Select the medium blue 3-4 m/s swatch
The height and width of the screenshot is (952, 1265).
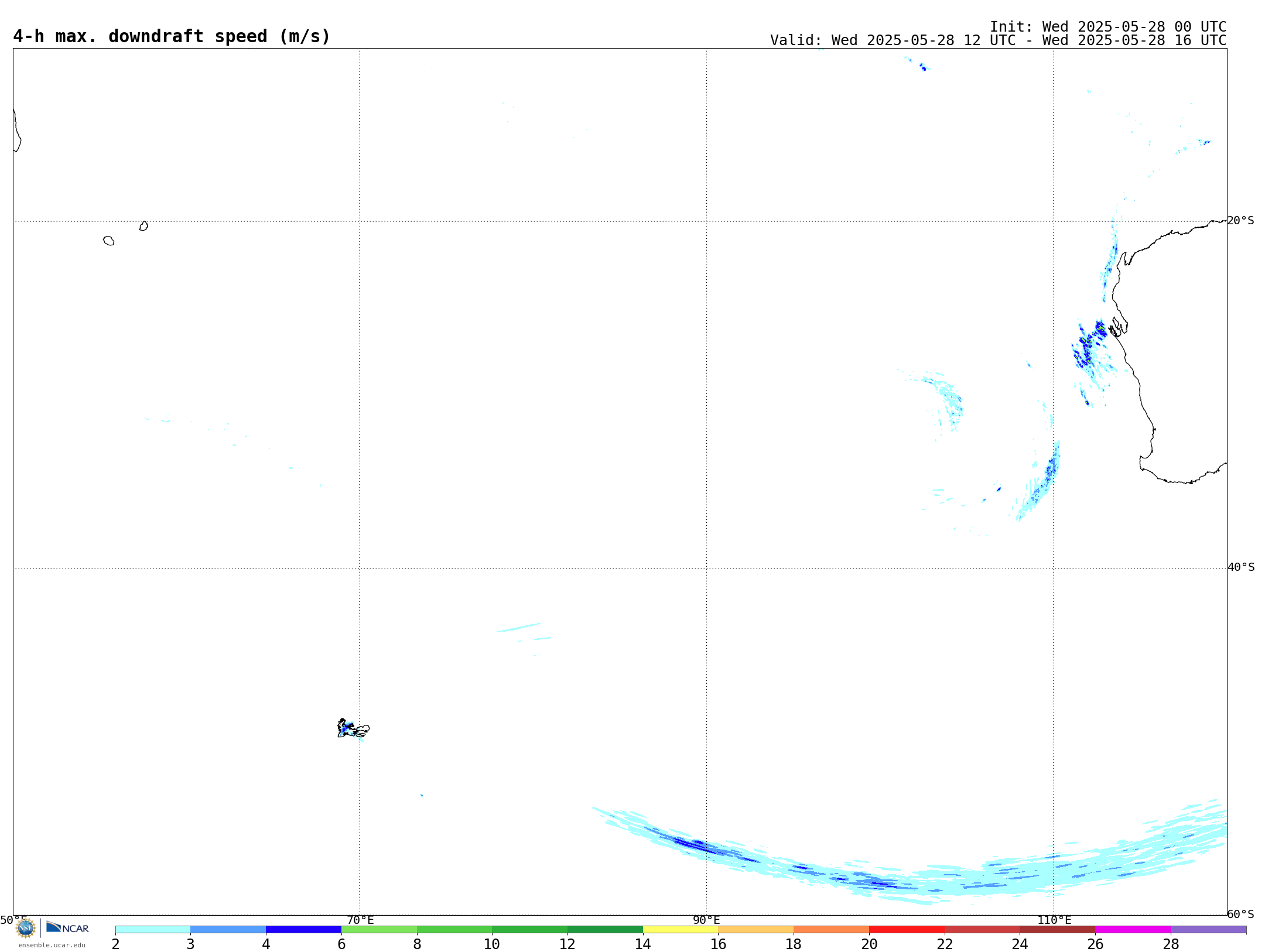tap(228, 930)
